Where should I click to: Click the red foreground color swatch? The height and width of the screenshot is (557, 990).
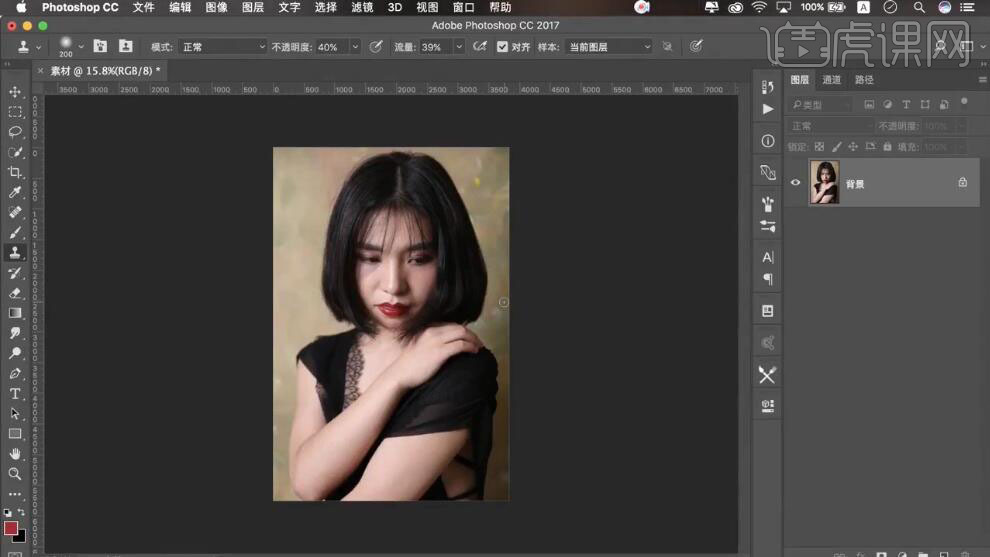click(11, 527)
